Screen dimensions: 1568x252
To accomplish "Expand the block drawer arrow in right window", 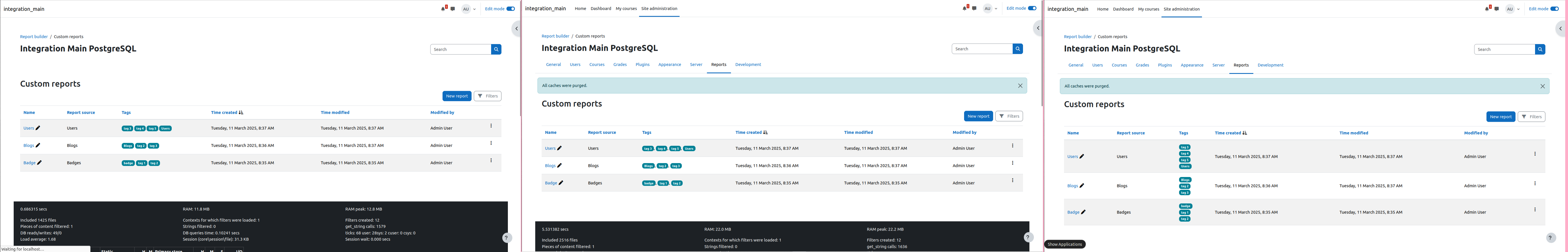I will click(x=1560, y=28).
